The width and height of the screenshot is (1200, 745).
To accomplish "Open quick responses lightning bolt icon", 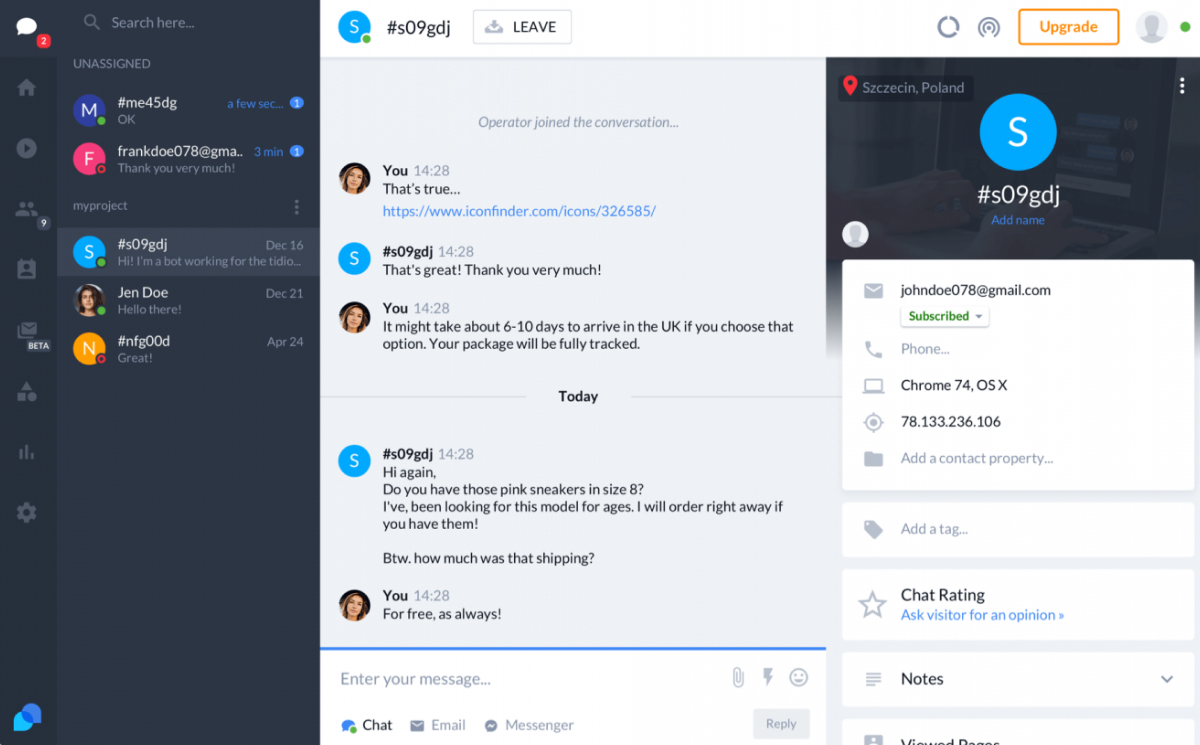I will pyautogui.click(x=768, y=678).
